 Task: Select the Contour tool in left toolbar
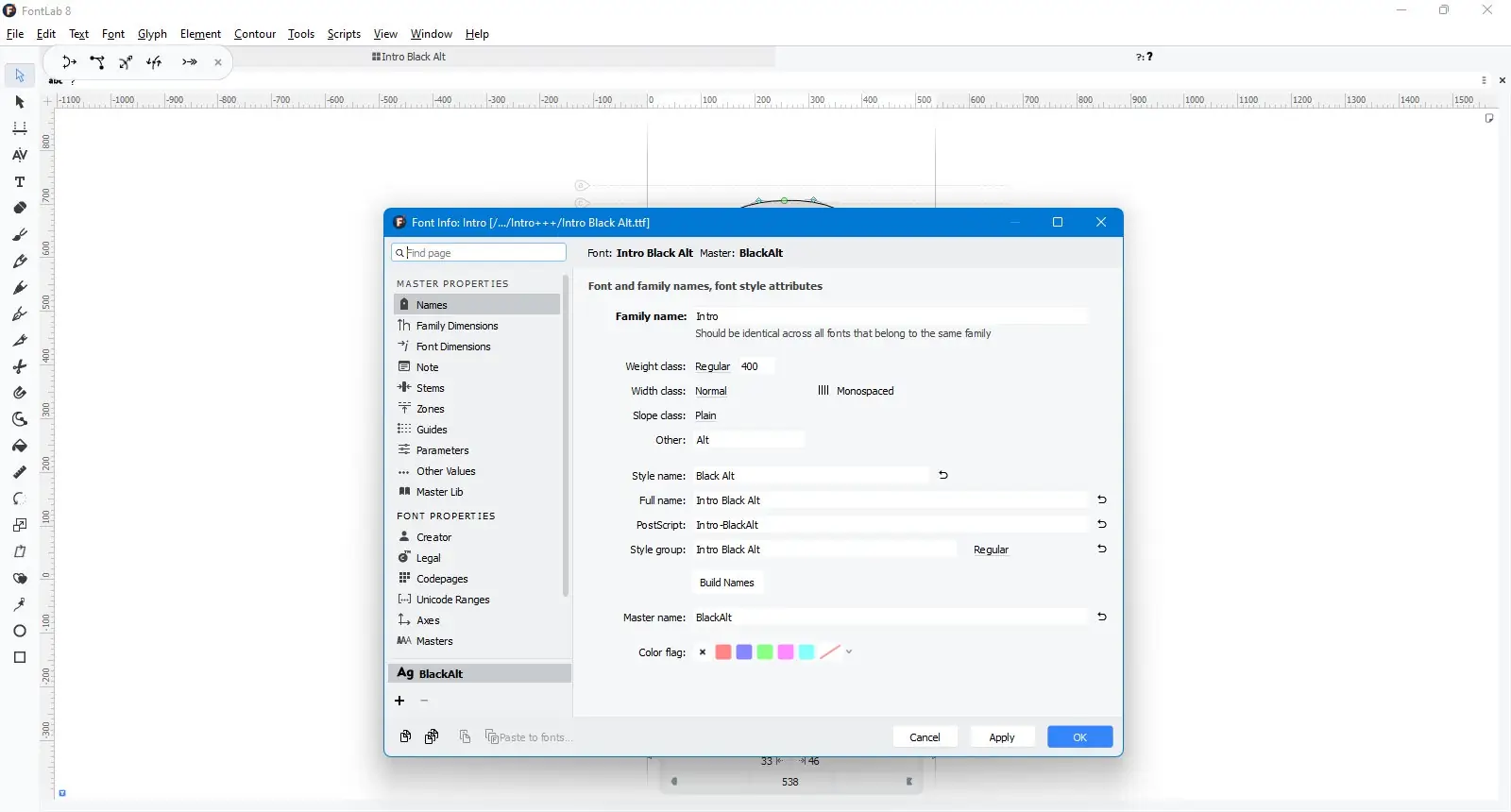(20, 76)
